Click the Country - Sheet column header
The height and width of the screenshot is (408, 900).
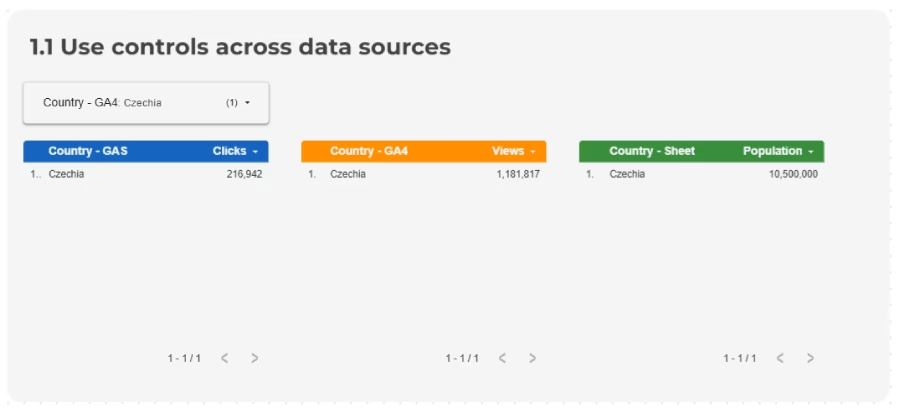(652, 151)
